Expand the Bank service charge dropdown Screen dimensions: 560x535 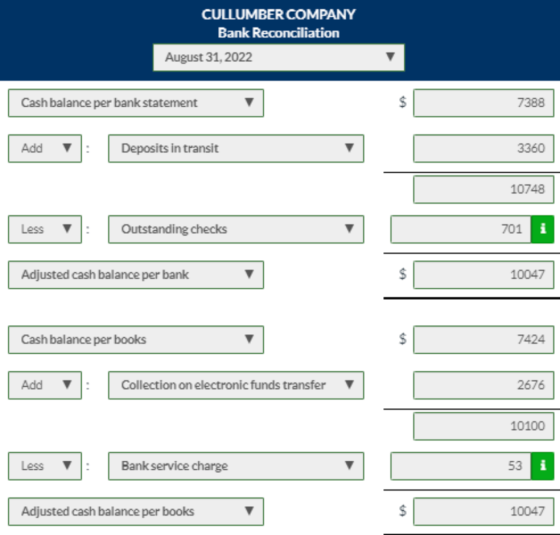point(236,466)
